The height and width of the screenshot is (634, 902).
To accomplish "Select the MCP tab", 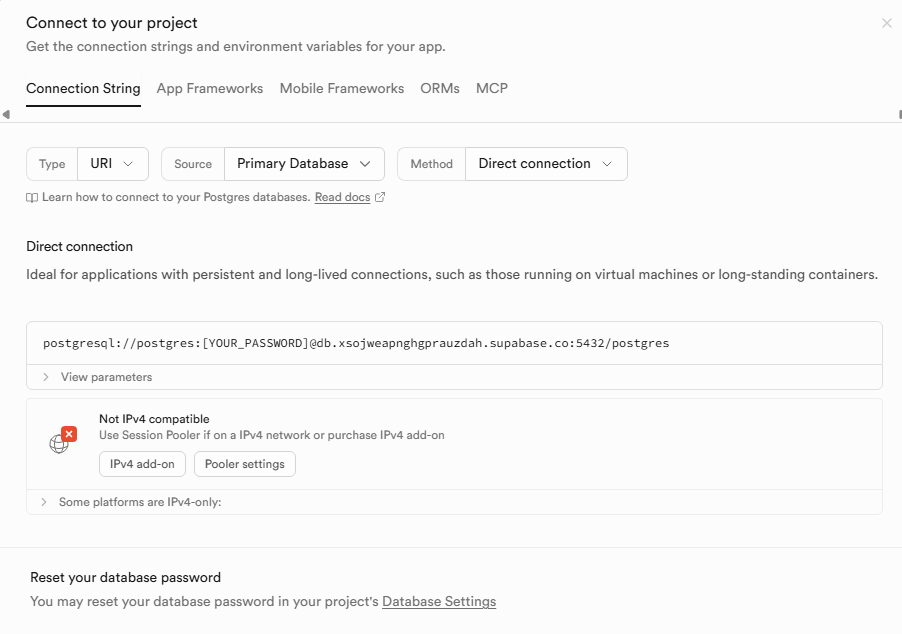I will [492, 88].
